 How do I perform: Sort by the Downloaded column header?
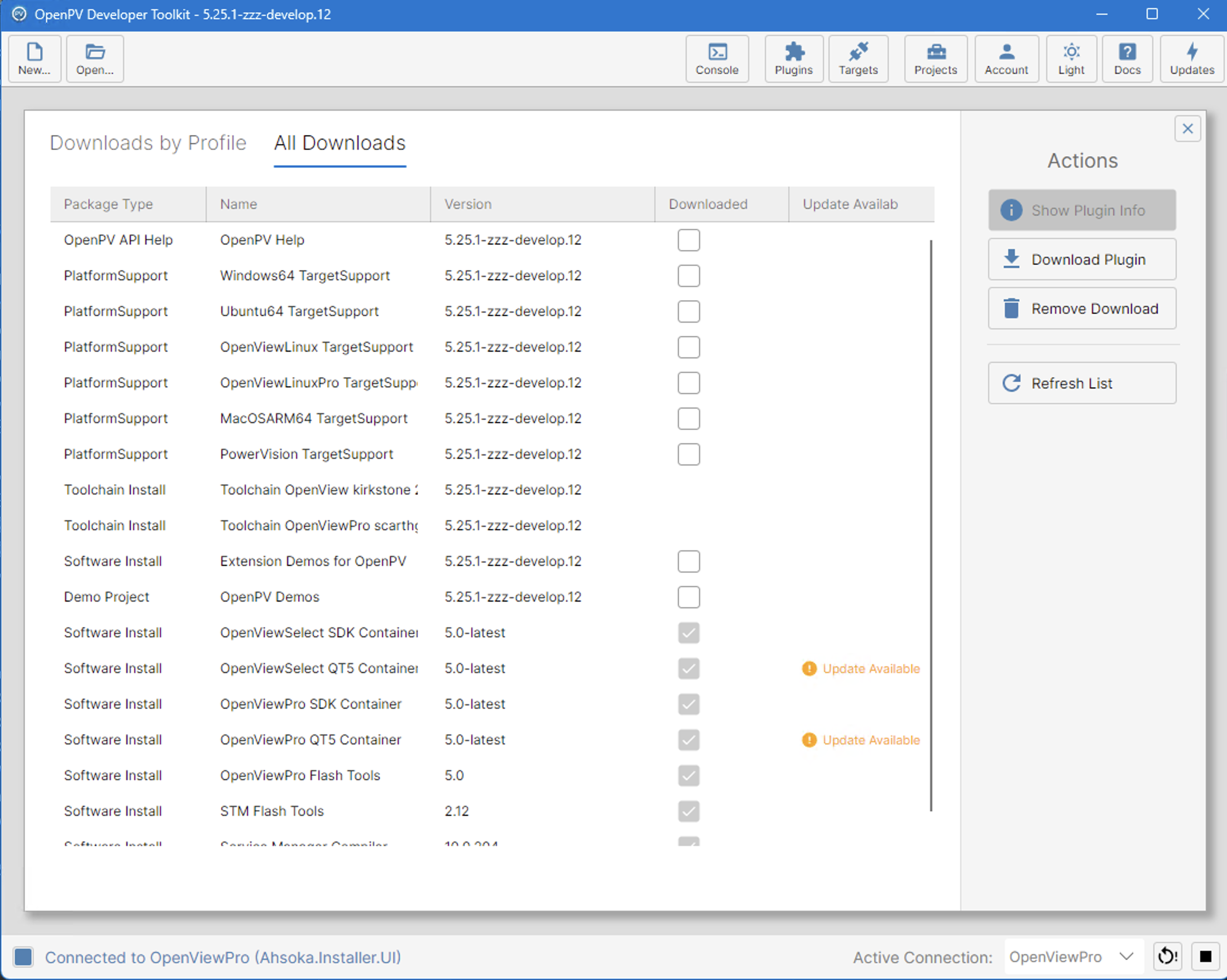pos(722,204)
